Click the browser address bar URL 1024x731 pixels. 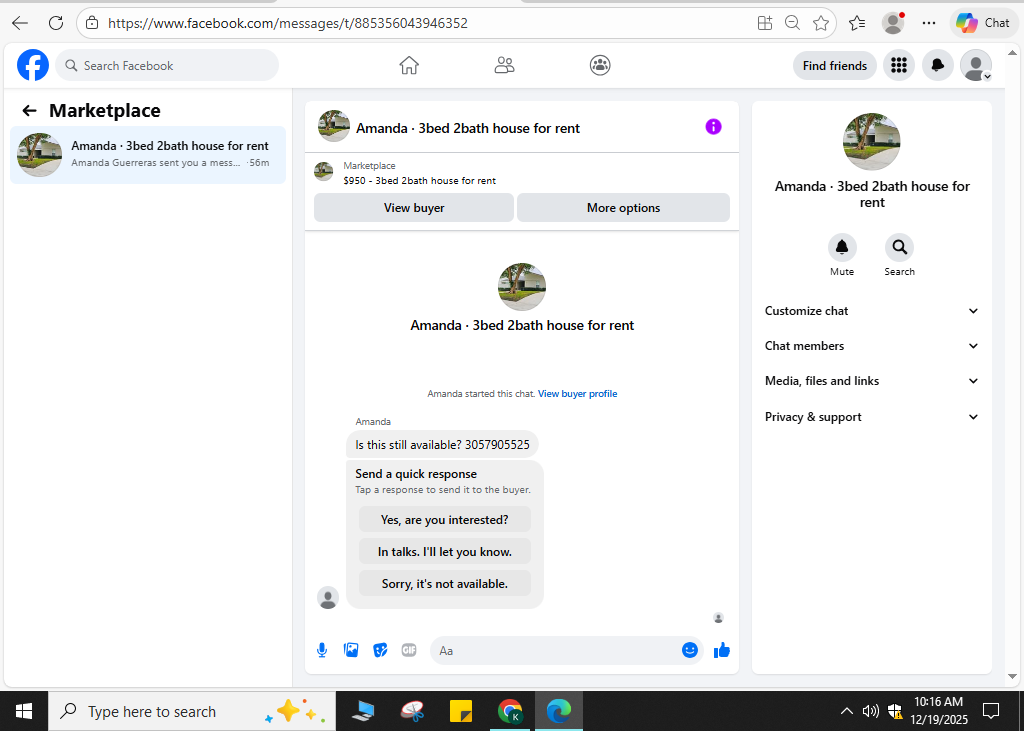tap(287, 23)
